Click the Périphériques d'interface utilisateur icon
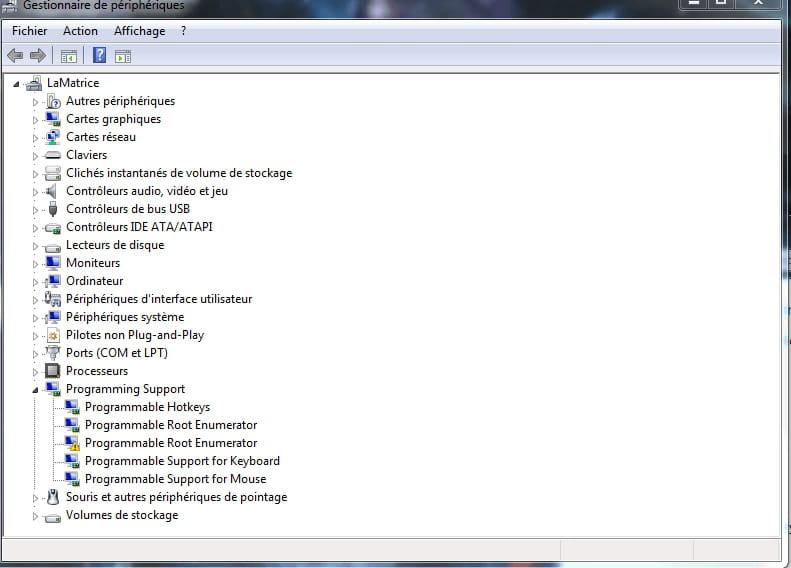The height and width of the screenshot is (568, 791). [53, 299]
